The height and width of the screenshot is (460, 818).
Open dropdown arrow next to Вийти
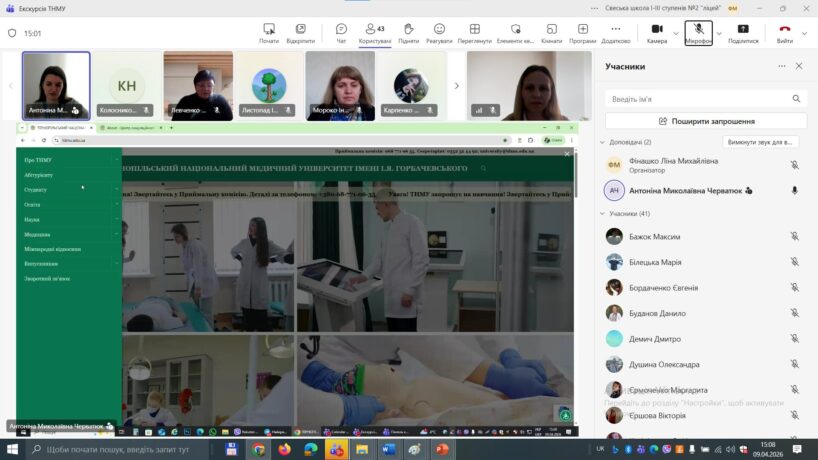804,33
